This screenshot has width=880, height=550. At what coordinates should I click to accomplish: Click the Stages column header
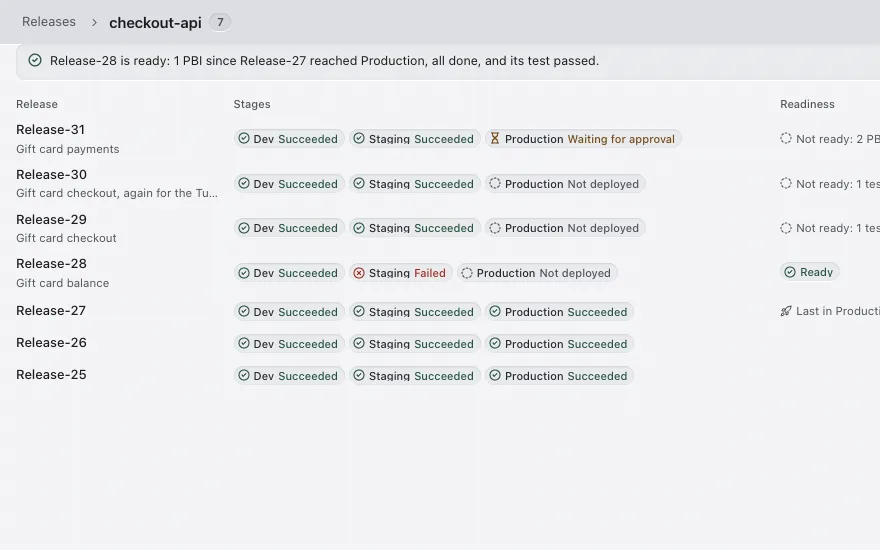[252, 104]
